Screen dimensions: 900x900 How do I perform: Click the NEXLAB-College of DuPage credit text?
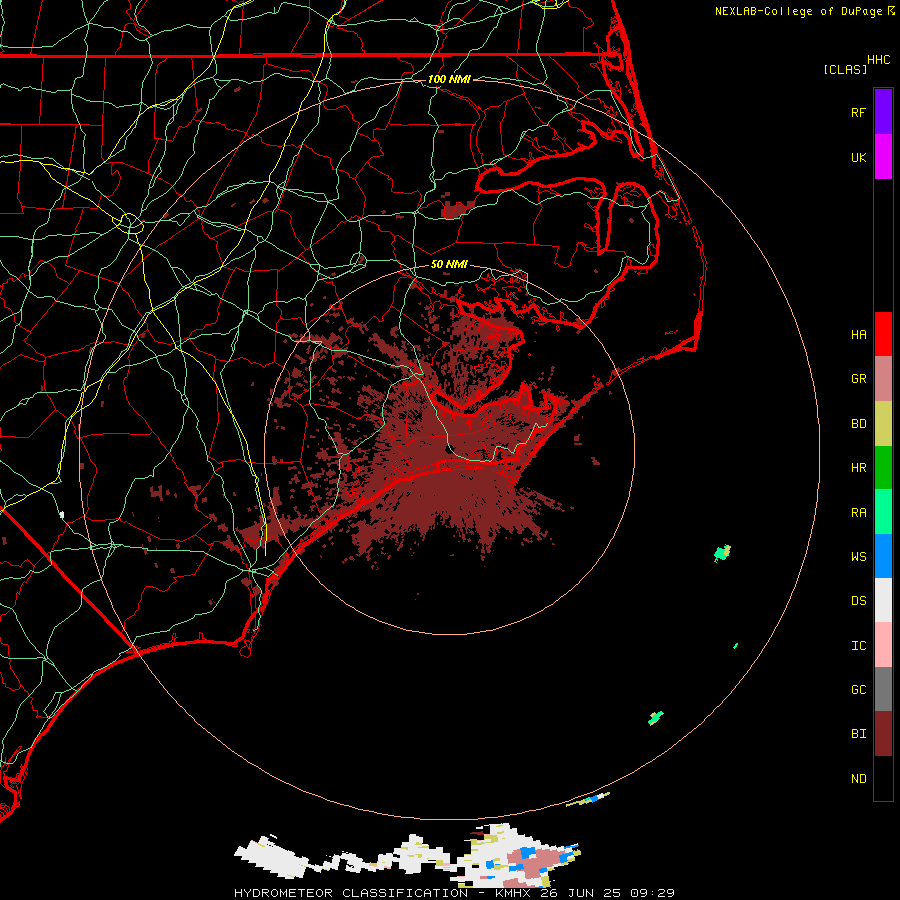[798, 11]
